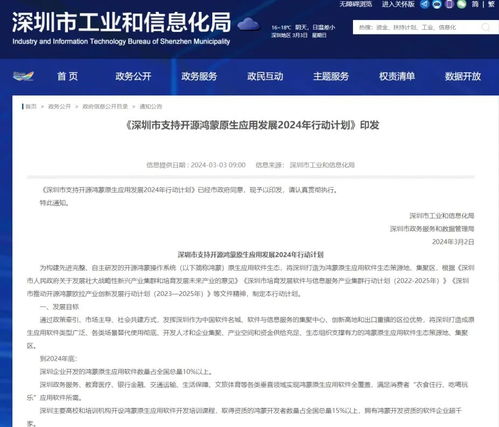The height and width of the screenshot is (427, 499).
Task: Click the 到2024年底: line
Action: [x=58, y=359]
